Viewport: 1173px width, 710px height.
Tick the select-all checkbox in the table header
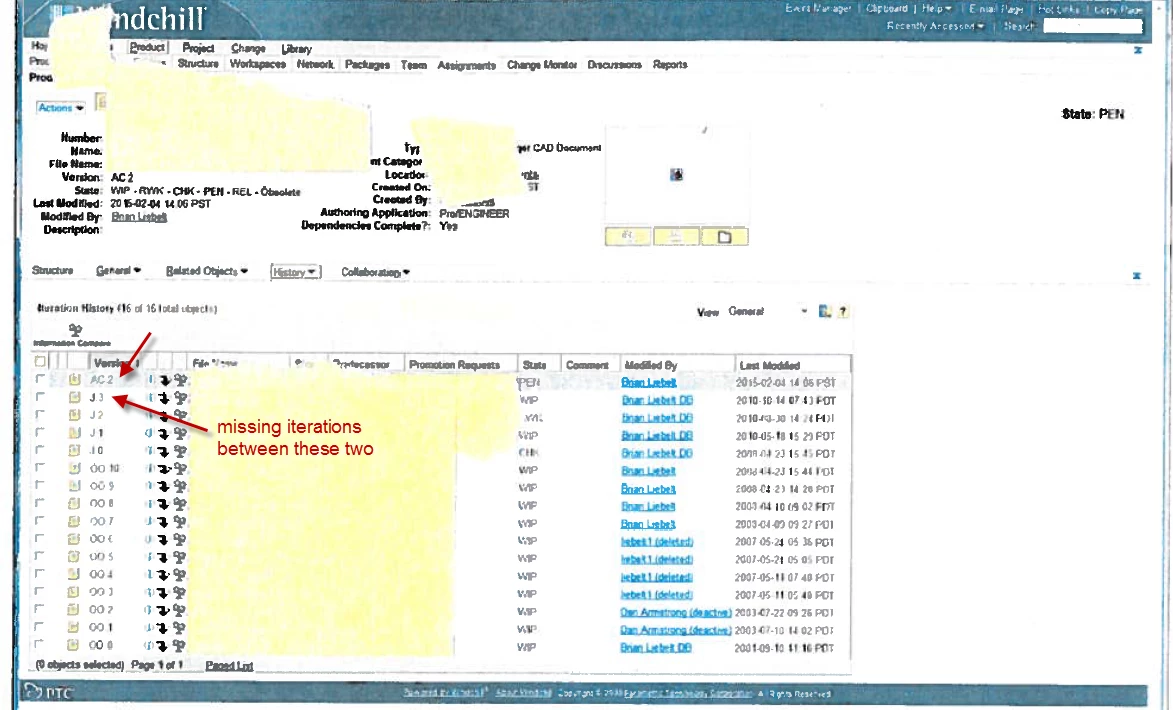click(40, 361)
